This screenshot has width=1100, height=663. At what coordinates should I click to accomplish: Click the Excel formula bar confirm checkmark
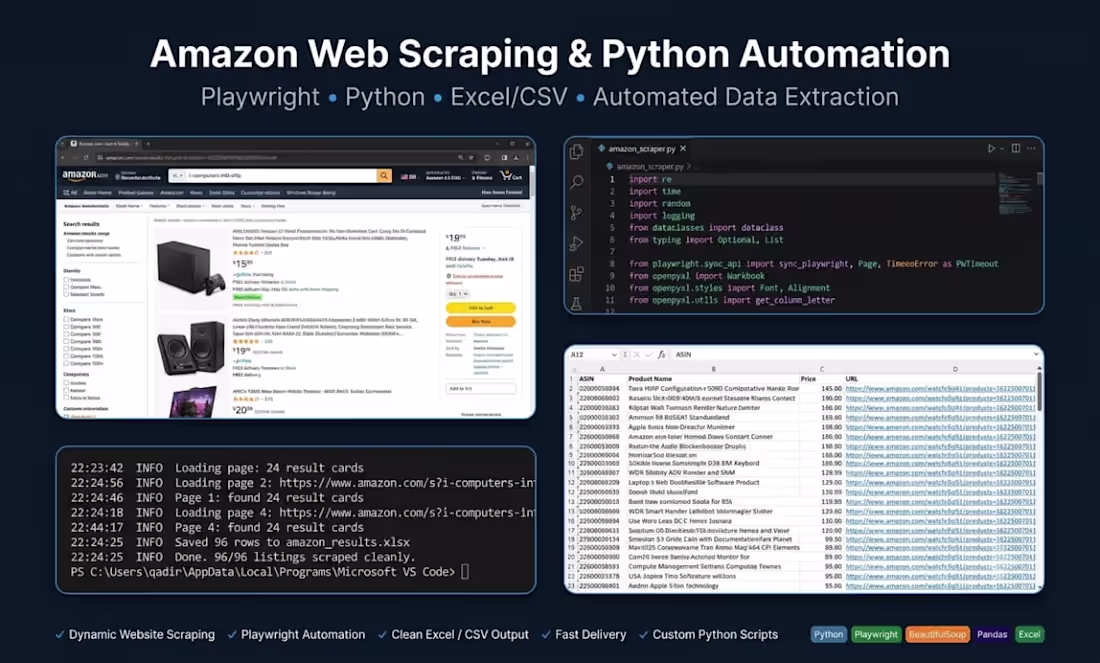click(x=648, y=355)
